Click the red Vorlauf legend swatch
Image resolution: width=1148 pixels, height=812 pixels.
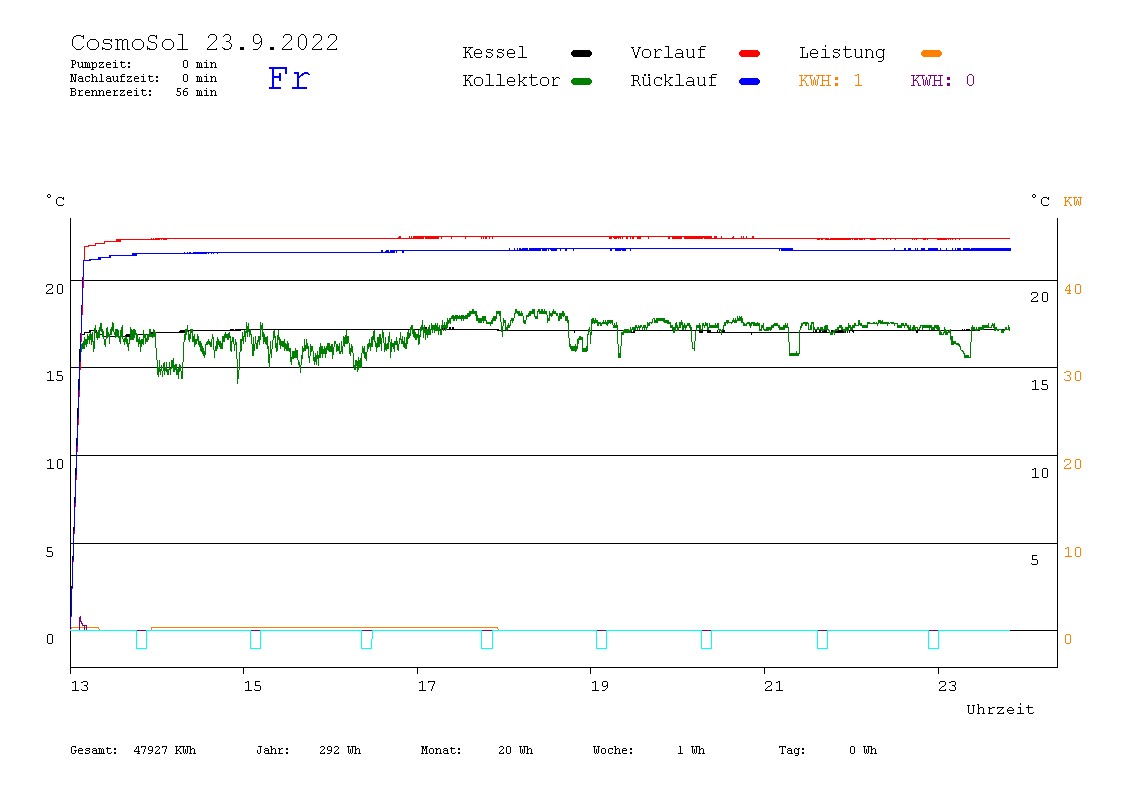[750, 53]
